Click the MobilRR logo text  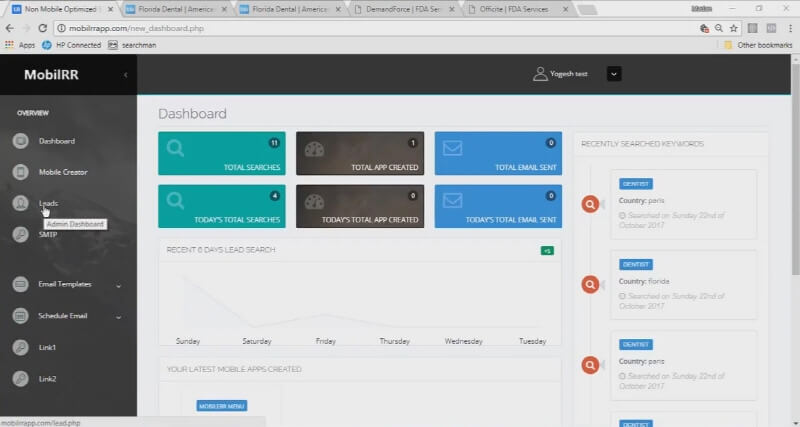[x=52, y=74]
